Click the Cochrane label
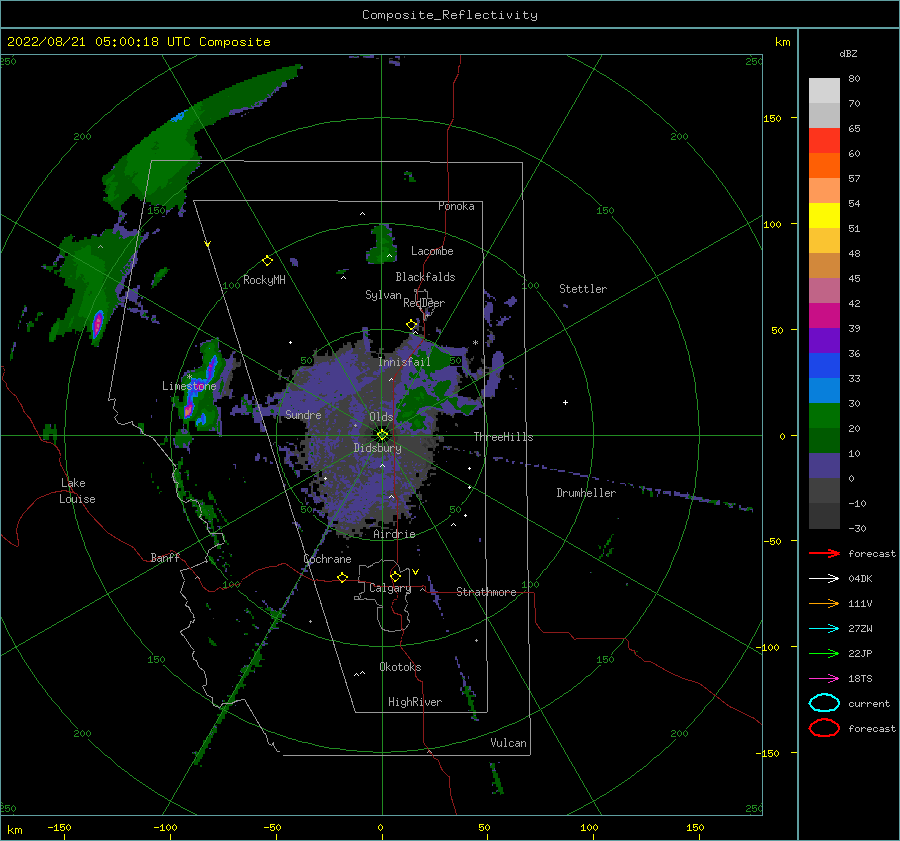The image size is (900, 841). point(327,559)
